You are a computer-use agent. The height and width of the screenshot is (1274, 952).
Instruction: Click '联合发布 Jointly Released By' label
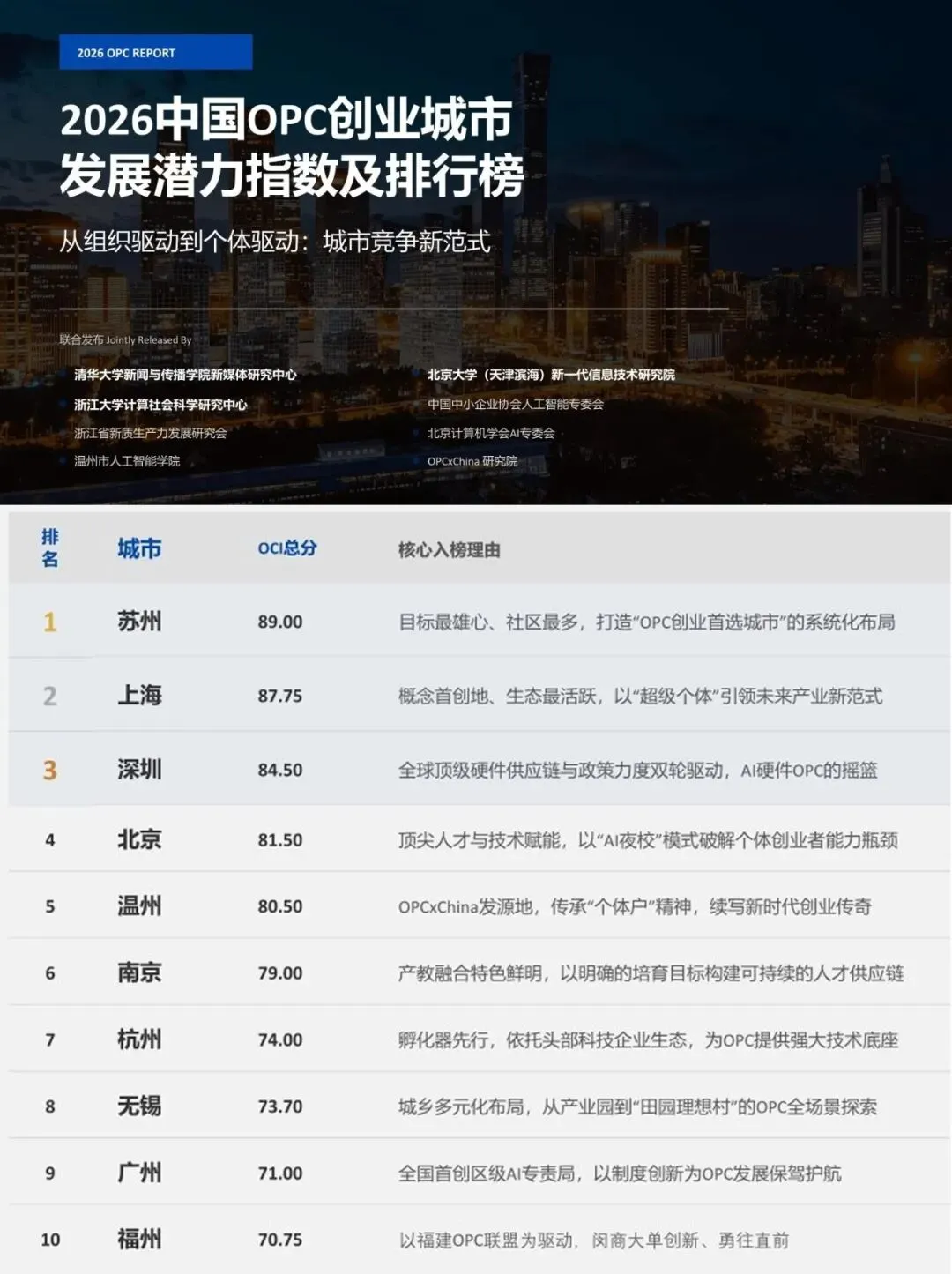pyautogui.click(x=125, y=339)
